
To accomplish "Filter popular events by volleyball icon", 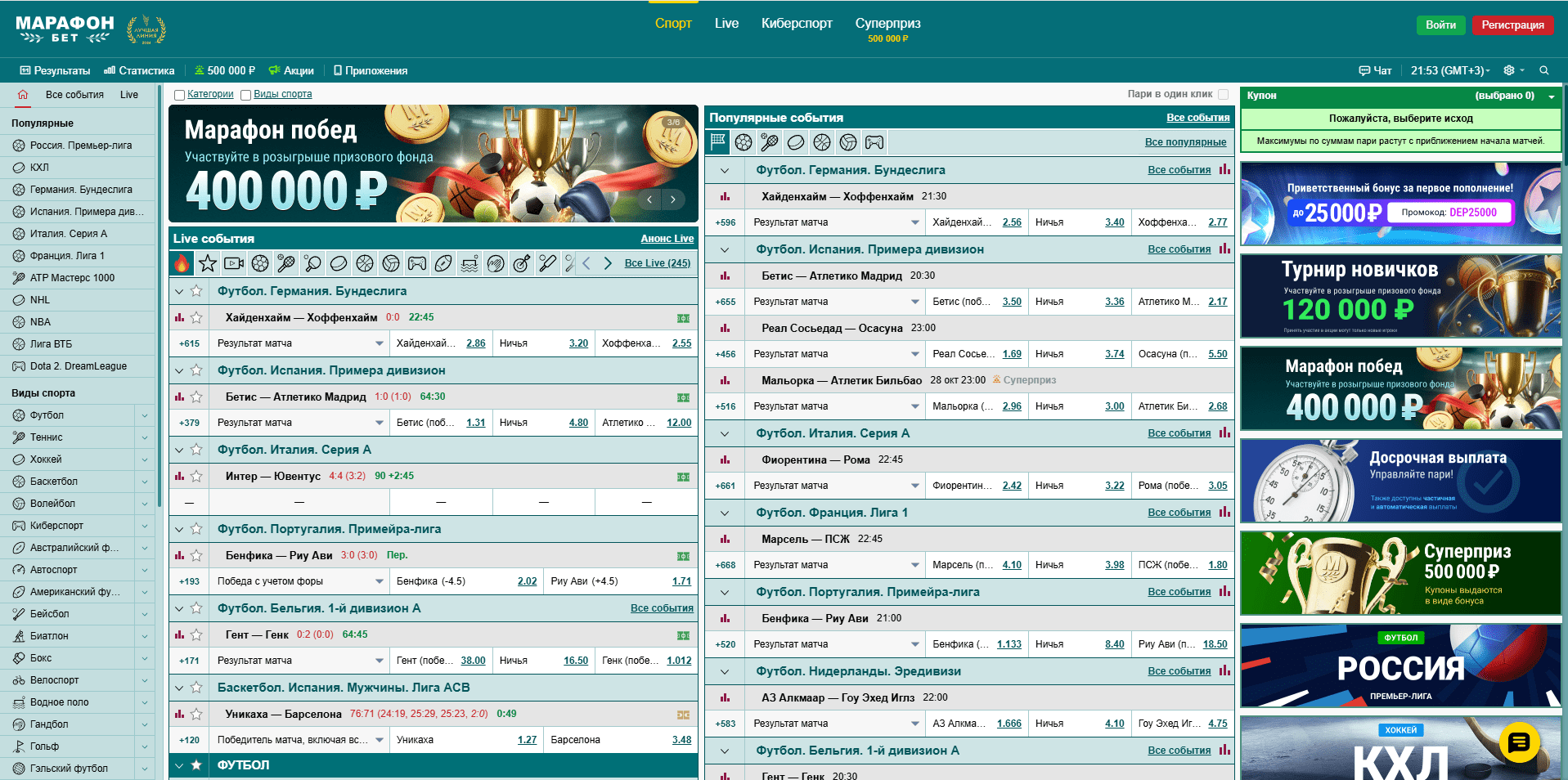I will click(x=848, y=142).
